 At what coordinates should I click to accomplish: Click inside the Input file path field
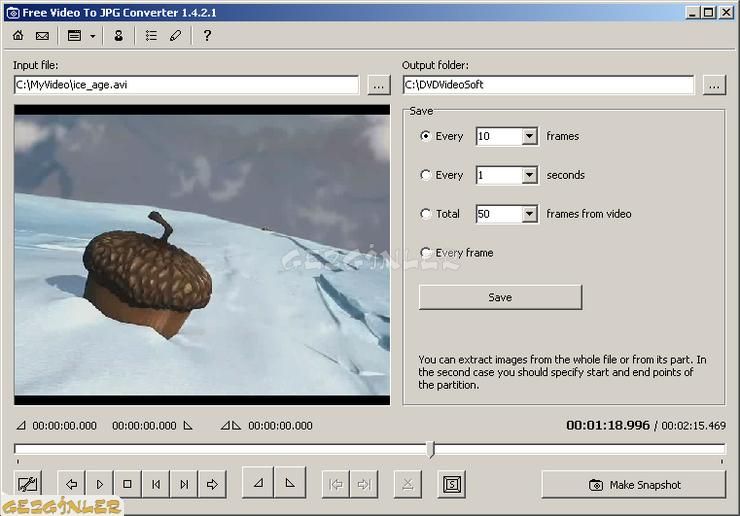click(186, 85)
